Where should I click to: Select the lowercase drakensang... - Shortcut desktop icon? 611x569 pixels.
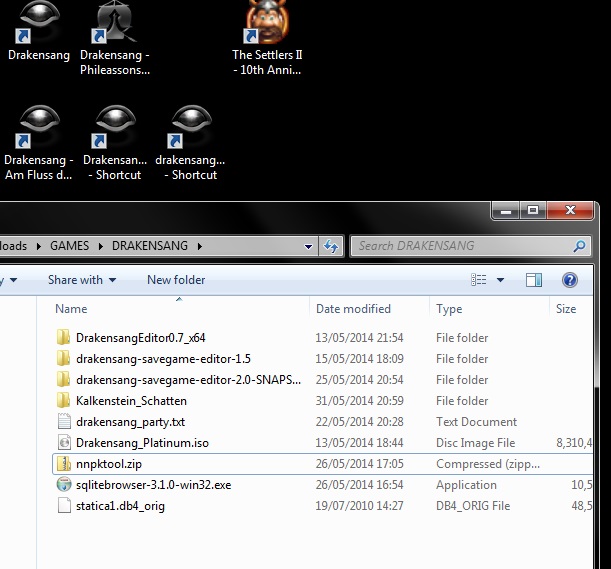[191, 127]
